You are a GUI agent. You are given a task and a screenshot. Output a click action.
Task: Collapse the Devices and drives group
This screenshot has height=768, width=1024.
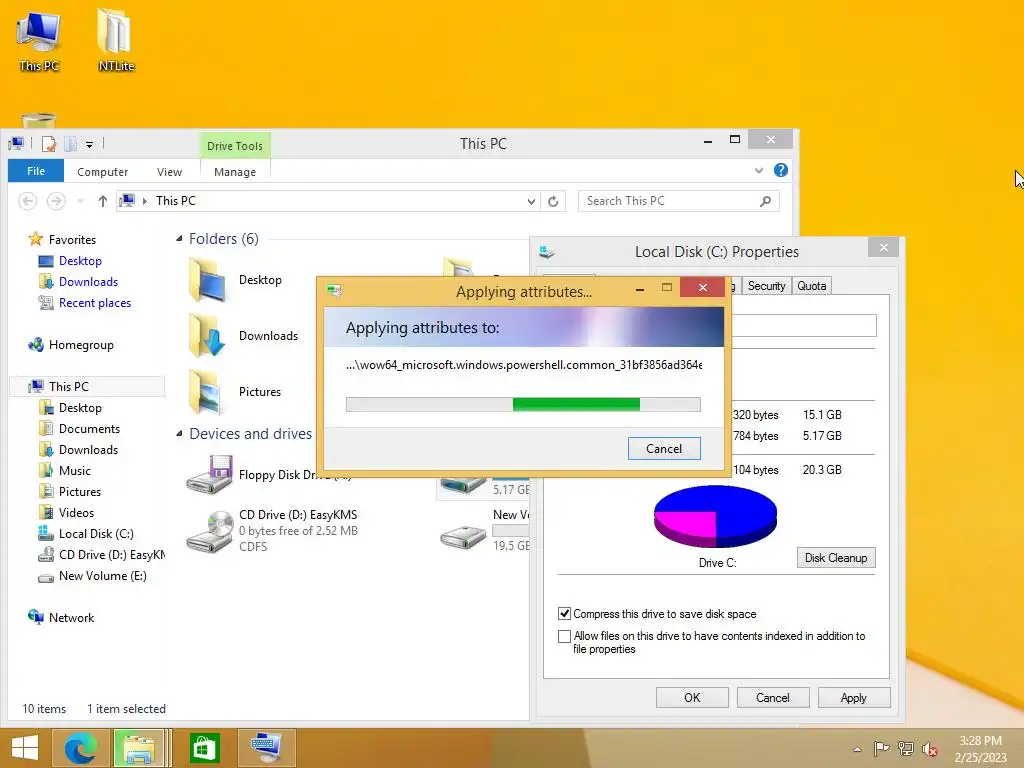[179, 434]
